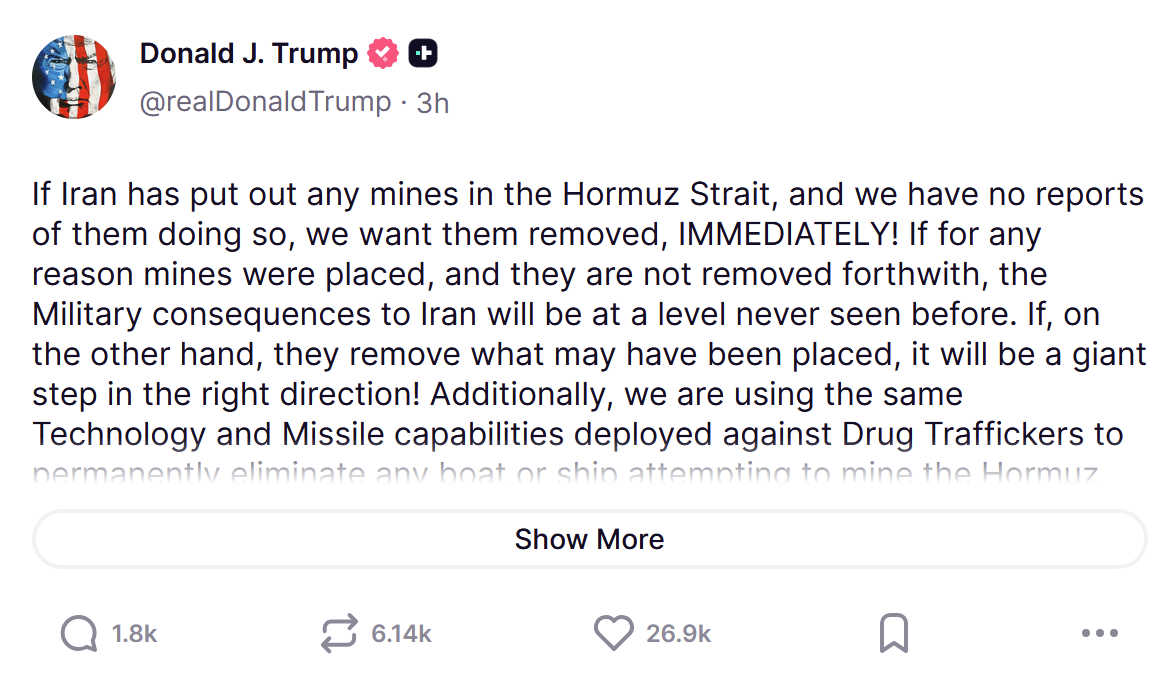Click the 3h post timestamp
This screenshot has height=691, width=1165.
tap(433, 102)
